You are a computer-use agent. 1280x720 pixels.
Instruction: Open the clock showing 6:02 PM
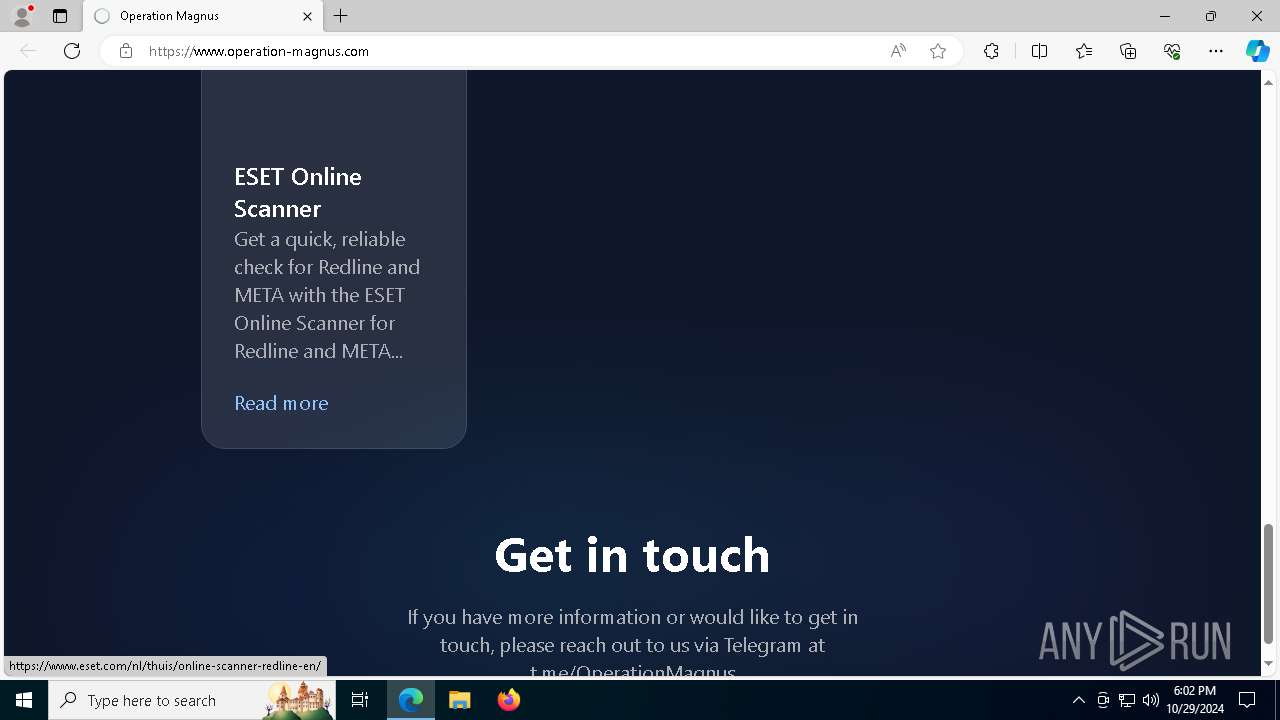(1194, 700)
